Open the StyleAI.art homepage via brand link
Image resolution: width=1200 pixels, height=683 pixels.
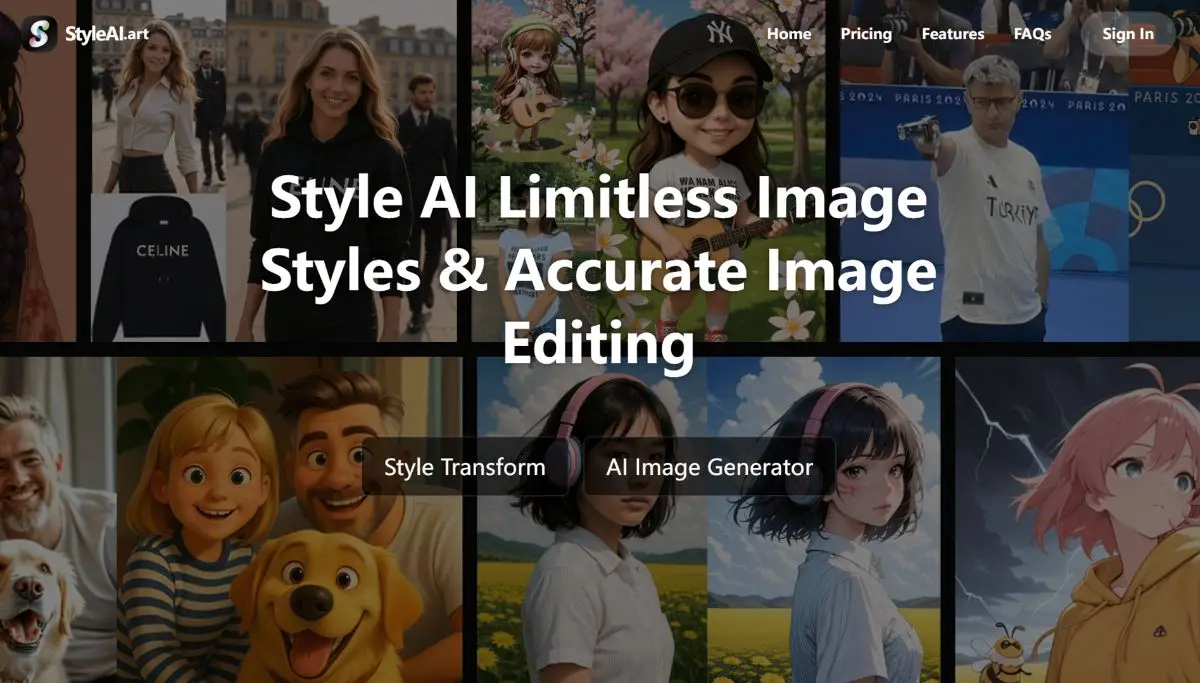(x=105, y=32)
